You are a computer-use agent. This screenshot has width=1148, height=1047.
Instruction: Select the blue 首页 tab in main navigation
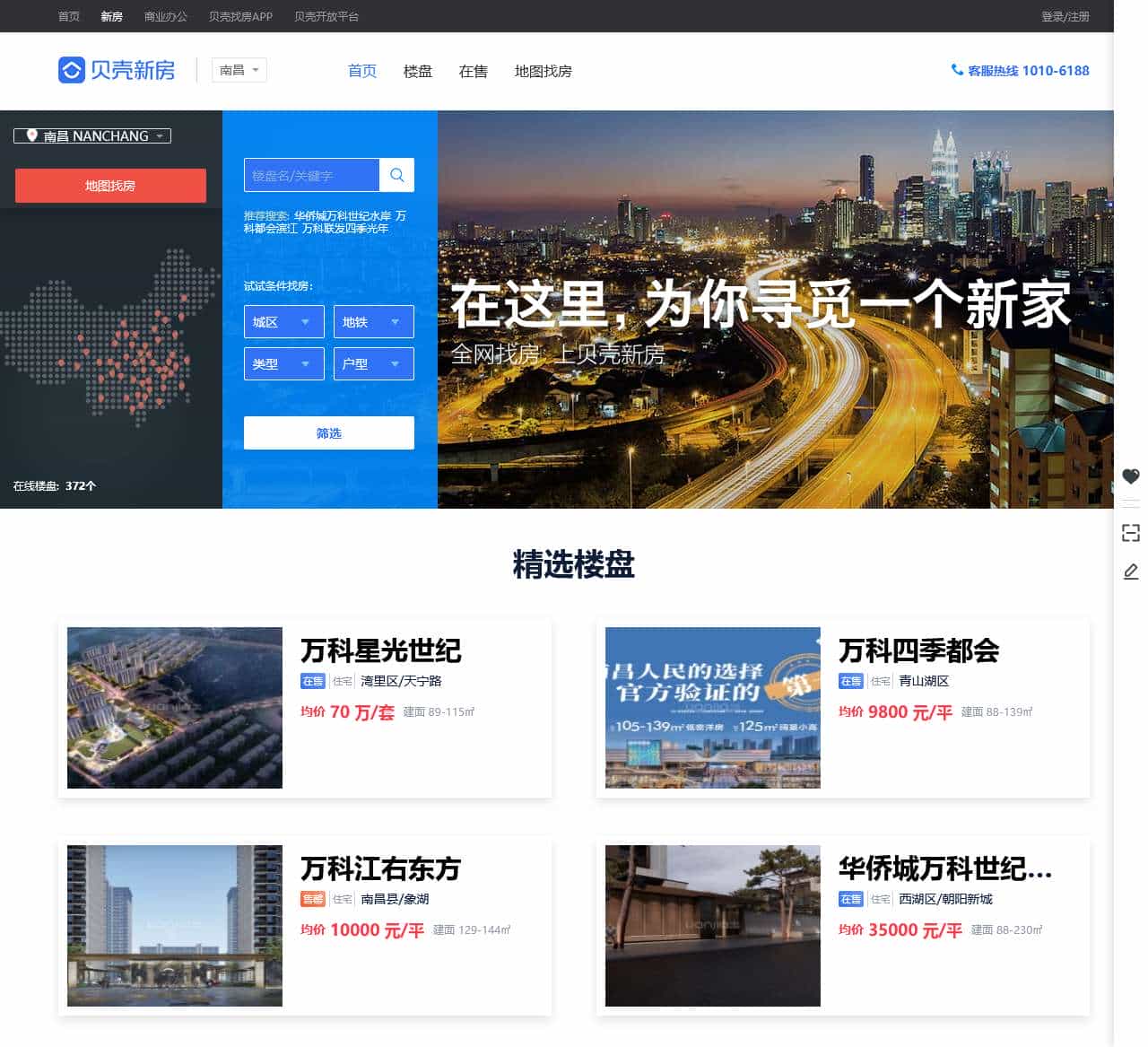coord(362,71)
